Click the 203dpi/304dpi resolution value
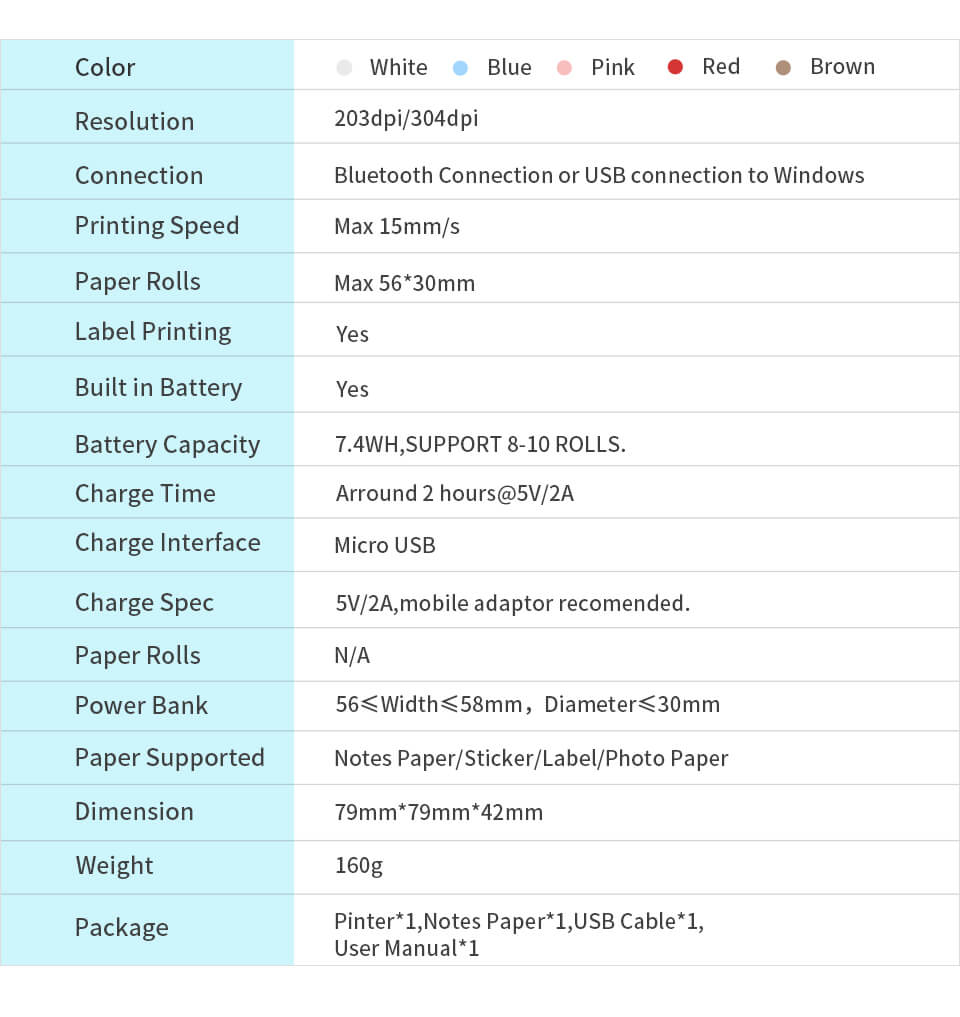This screenshot has height=1017, width=960. coord(406,119)
